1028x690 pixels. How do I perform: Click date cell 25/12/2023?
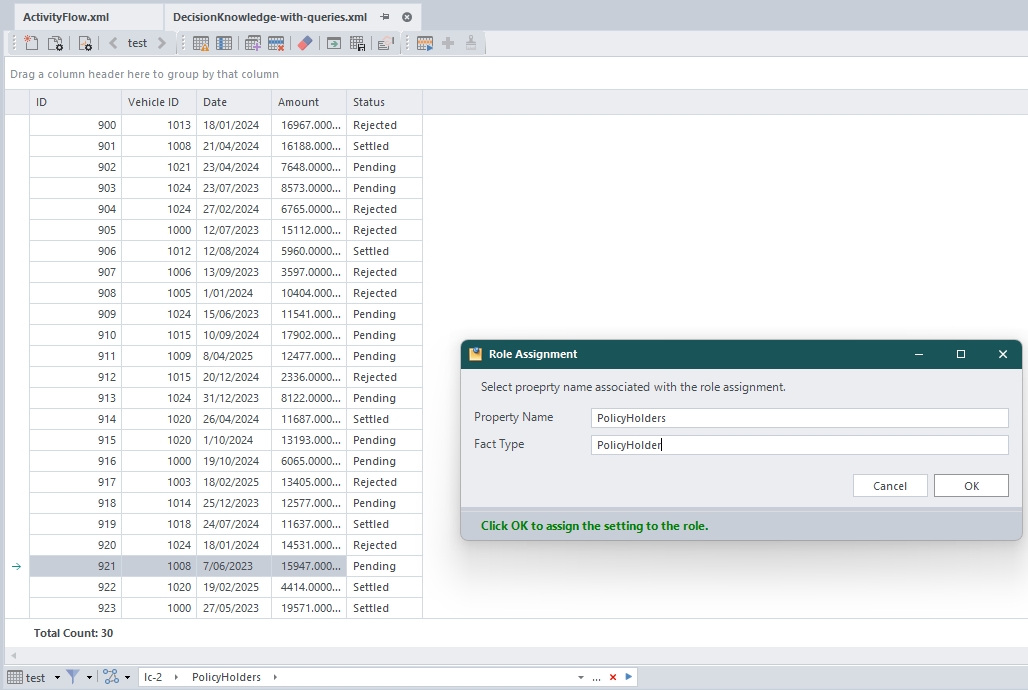(x=234, y=503)
